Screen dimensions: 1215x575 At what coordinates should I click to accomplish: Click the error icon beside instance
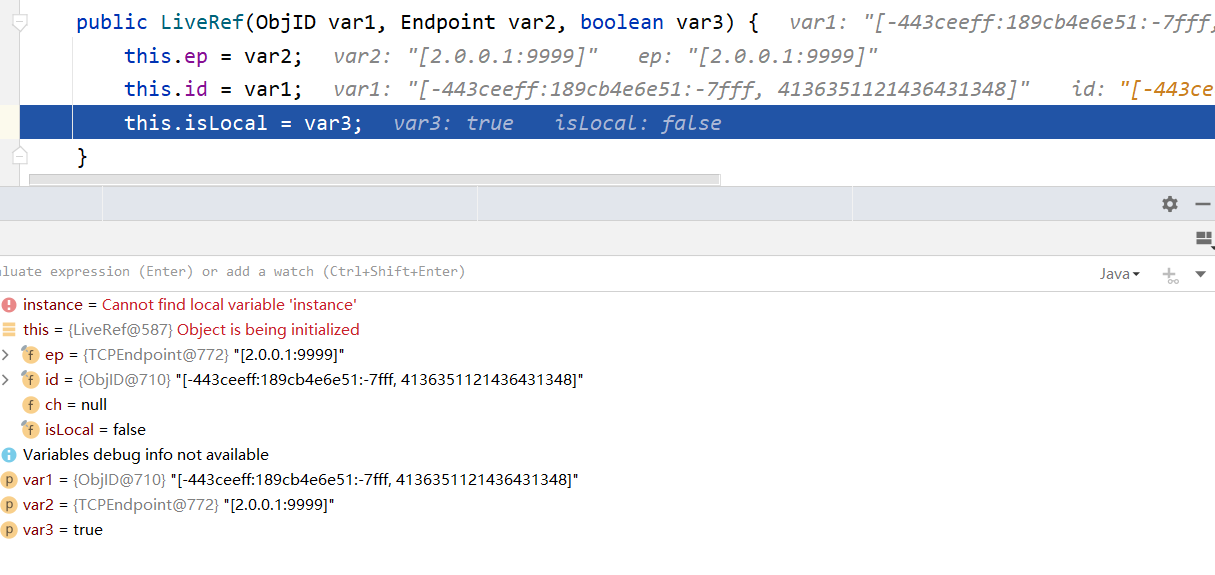tap(9, 304)
